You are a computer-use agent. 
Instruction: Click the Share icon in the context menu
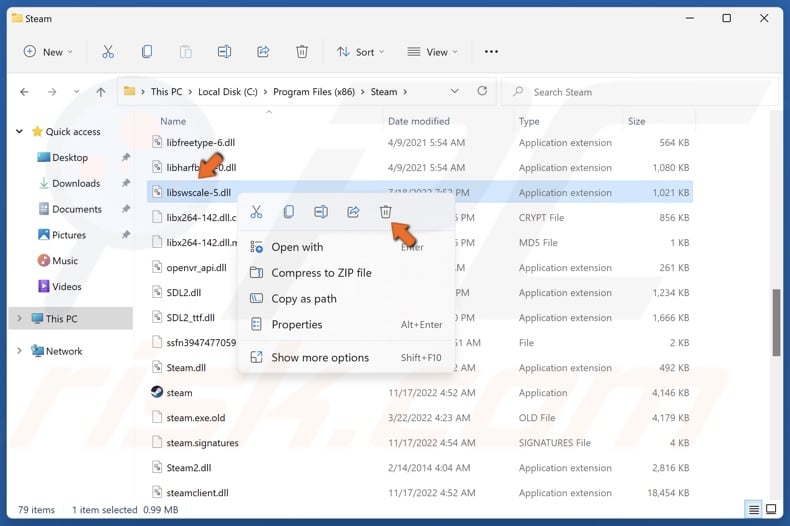pyautogui.click(x=353, y=212)
